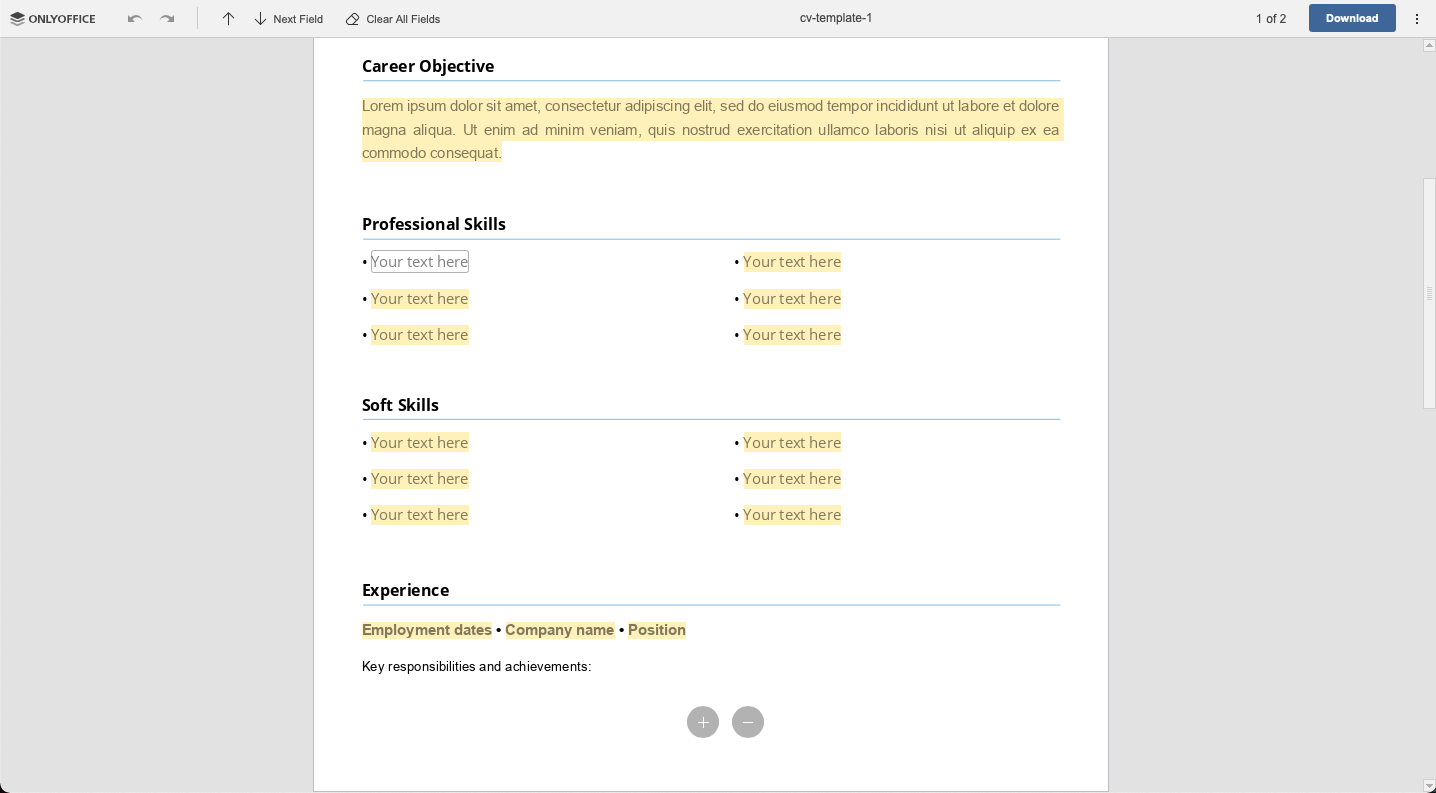
Task: Click the Company name field
Action: coord(559,630)
